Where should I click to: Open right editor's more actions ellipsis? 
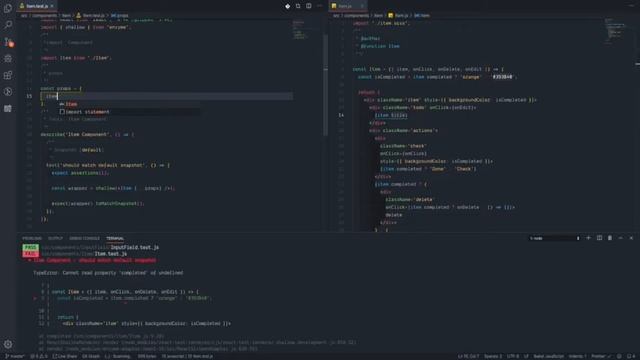631,6
